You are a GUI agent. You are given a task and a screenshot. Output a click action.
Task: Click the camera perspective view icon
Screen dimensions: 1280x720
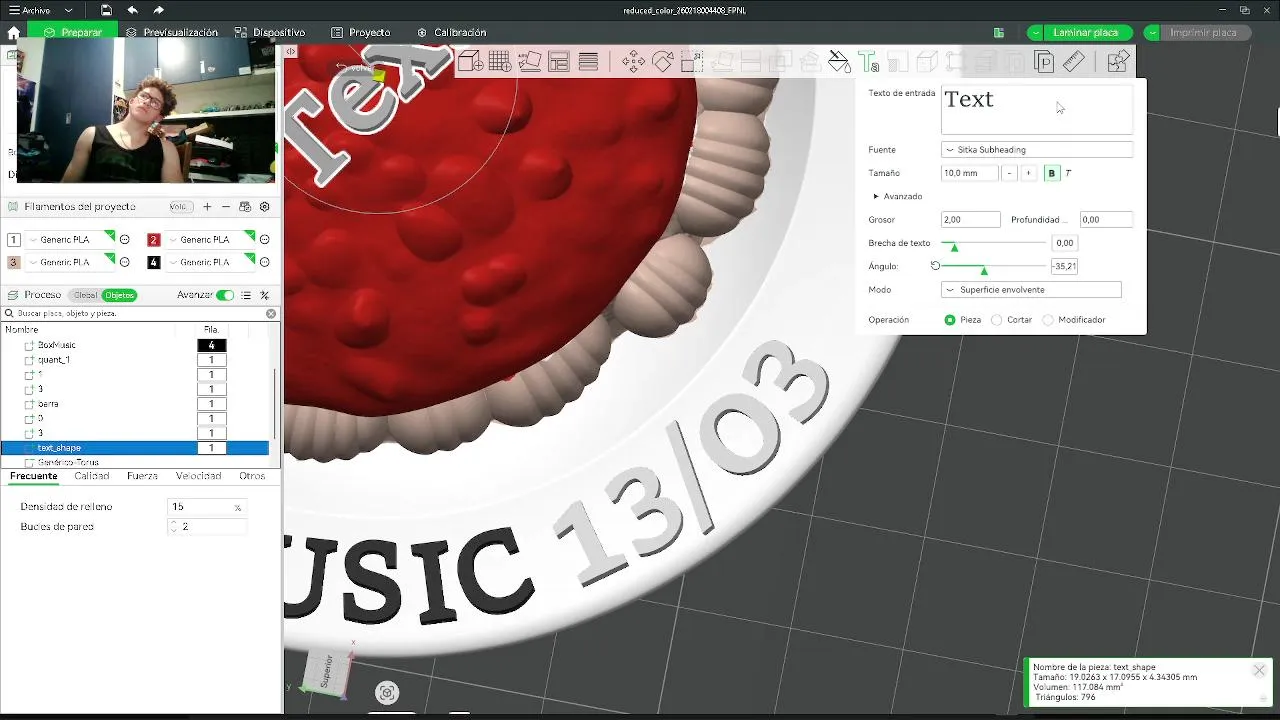click(387, 692)
